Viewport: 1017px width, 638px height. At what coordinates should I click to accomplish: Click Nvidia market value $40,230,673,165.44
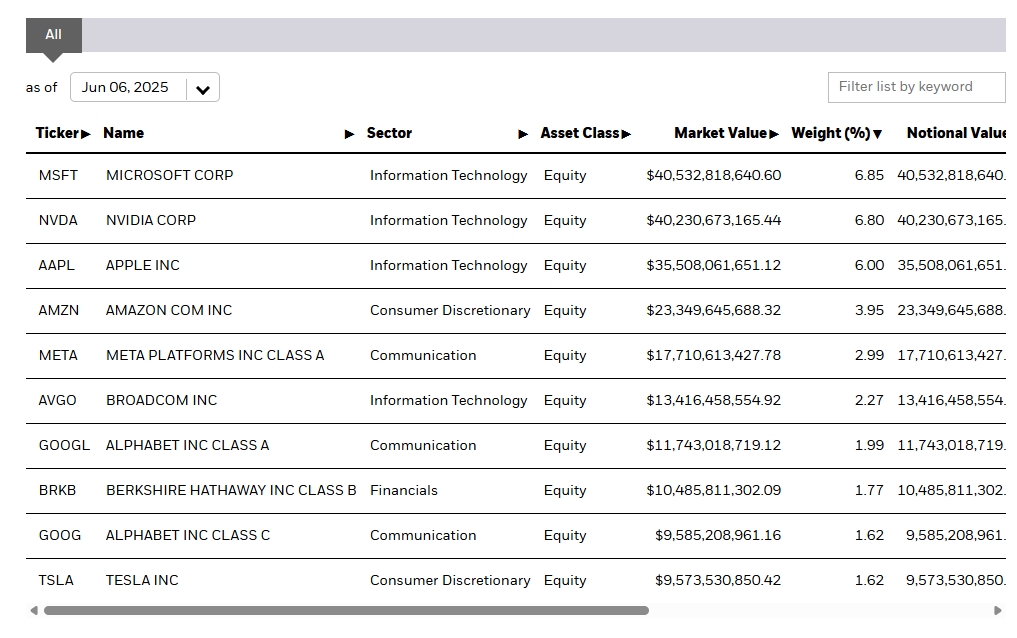(x=713, y=220)
